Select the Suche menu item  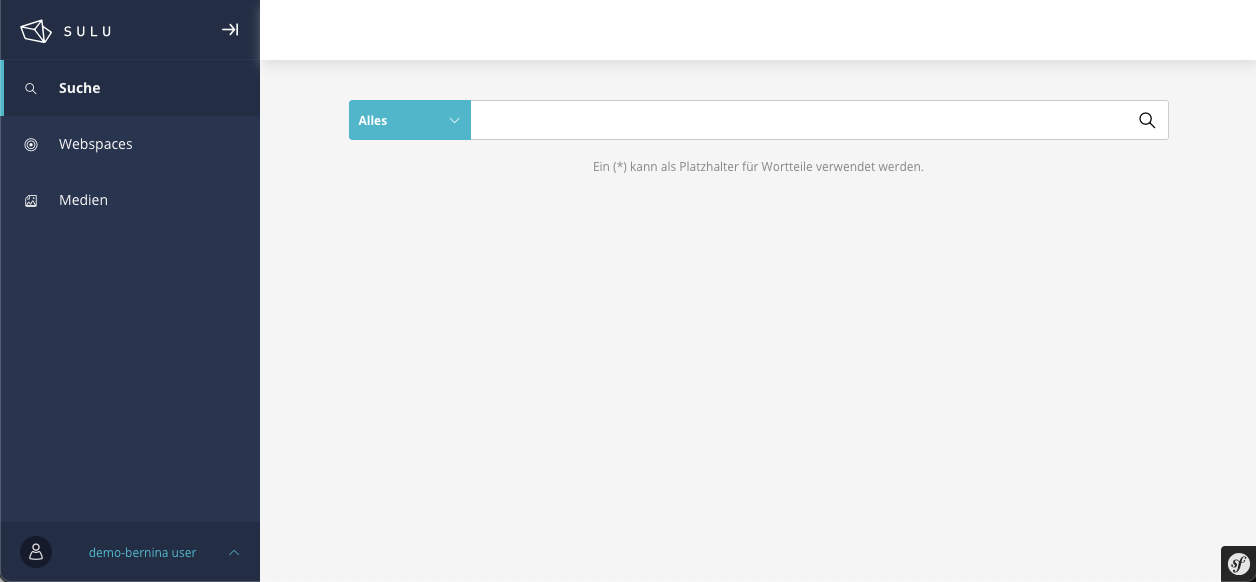pos(80,88)
